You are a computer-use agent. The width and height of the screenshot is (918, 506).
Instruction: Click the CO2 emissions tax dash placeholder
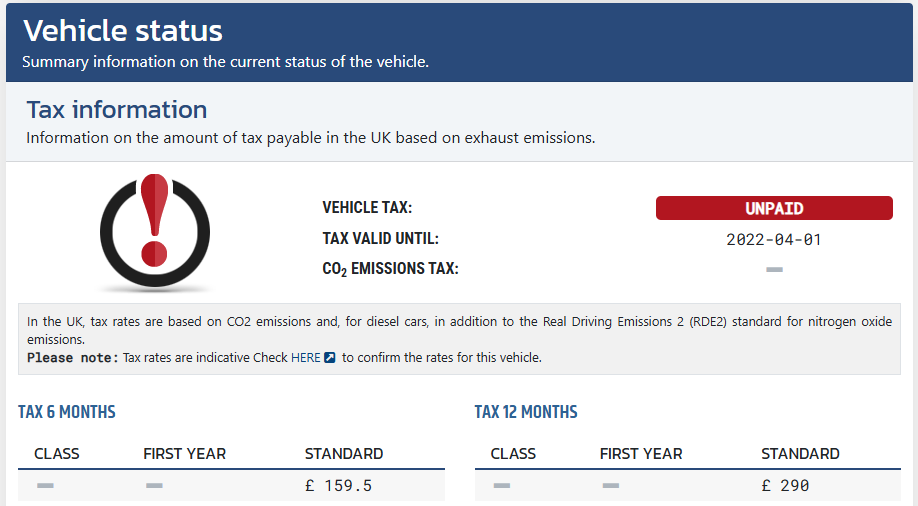tap(774, 269)
